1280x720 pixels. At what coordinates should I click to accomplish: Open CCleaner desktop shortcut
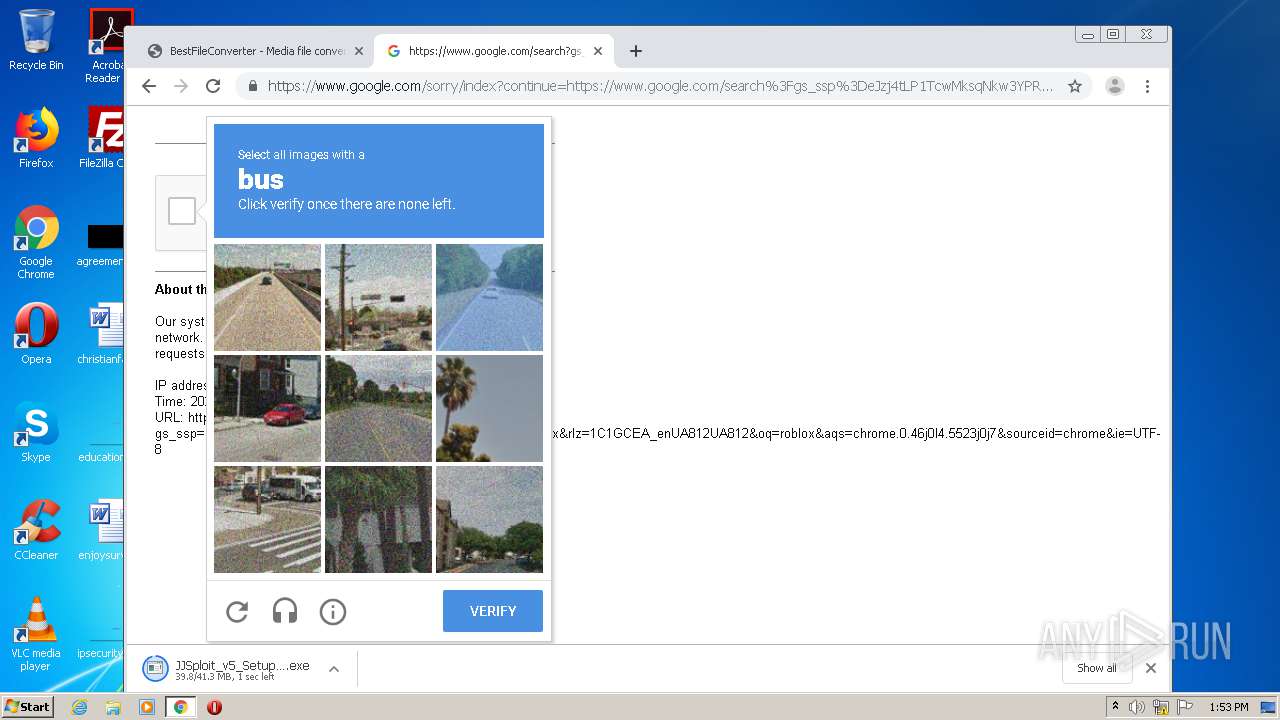(x=36, y=530)
